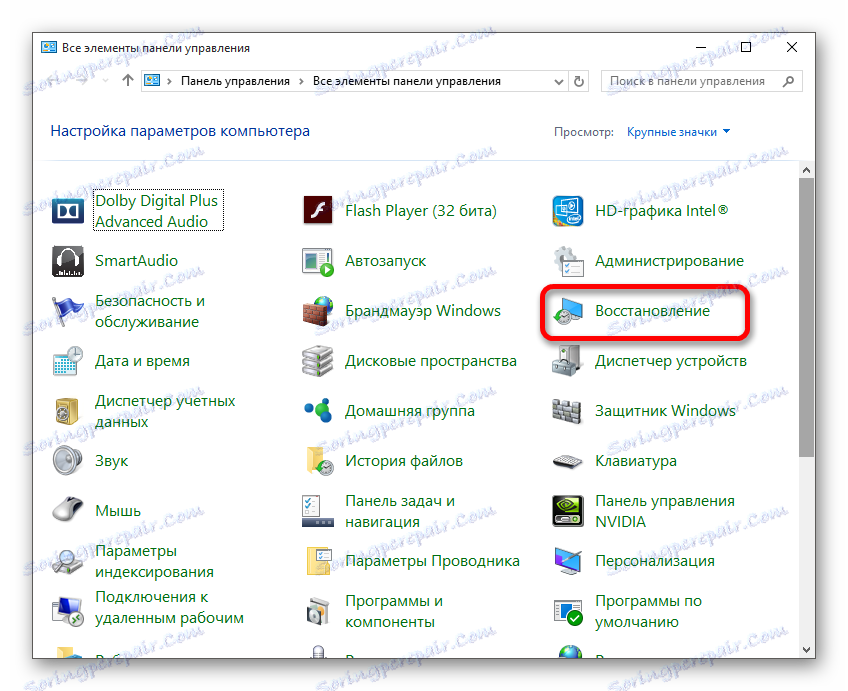Image resolution: width=848 pixels, height=691 pixels.
Task: Click the Защитник Windows wall icon
Action: pos(567,411)
